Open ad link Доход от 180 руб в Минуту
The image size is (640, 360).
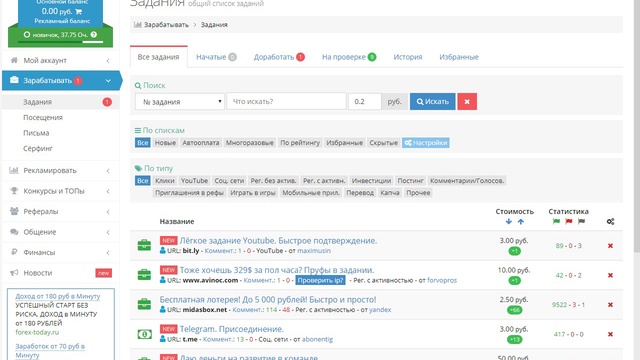58,296
